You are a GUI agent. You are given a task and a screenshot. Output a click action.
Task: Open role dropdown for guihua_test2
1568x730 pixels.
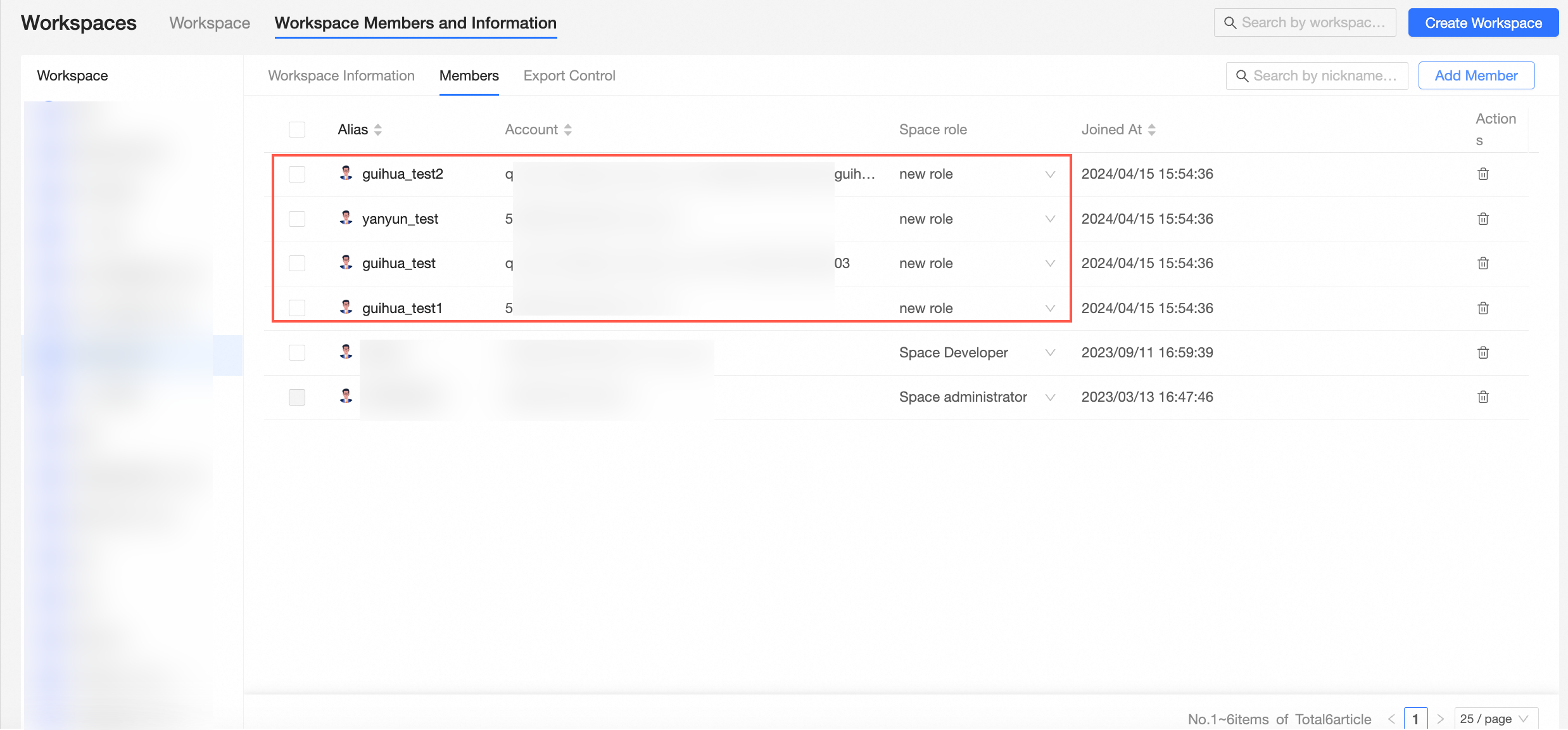(x=1049, y=174)
